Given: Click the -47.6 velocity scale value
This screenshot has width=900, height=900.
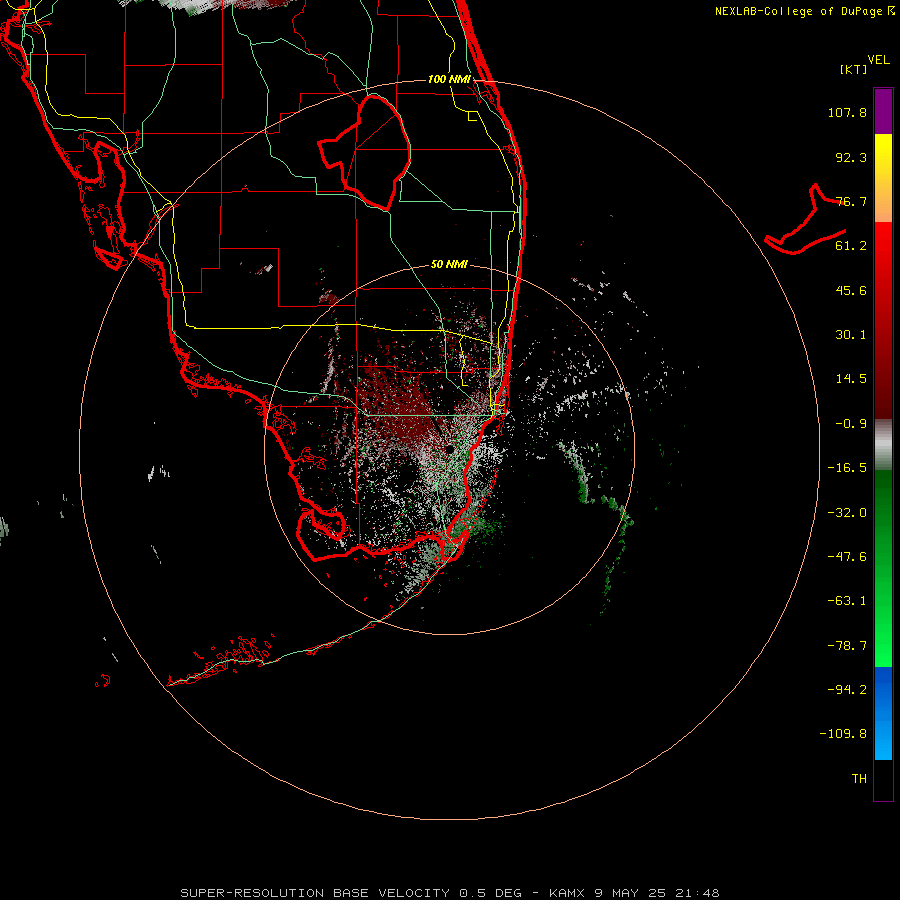Looking at the screenshot, I should [x=847, y=557].
